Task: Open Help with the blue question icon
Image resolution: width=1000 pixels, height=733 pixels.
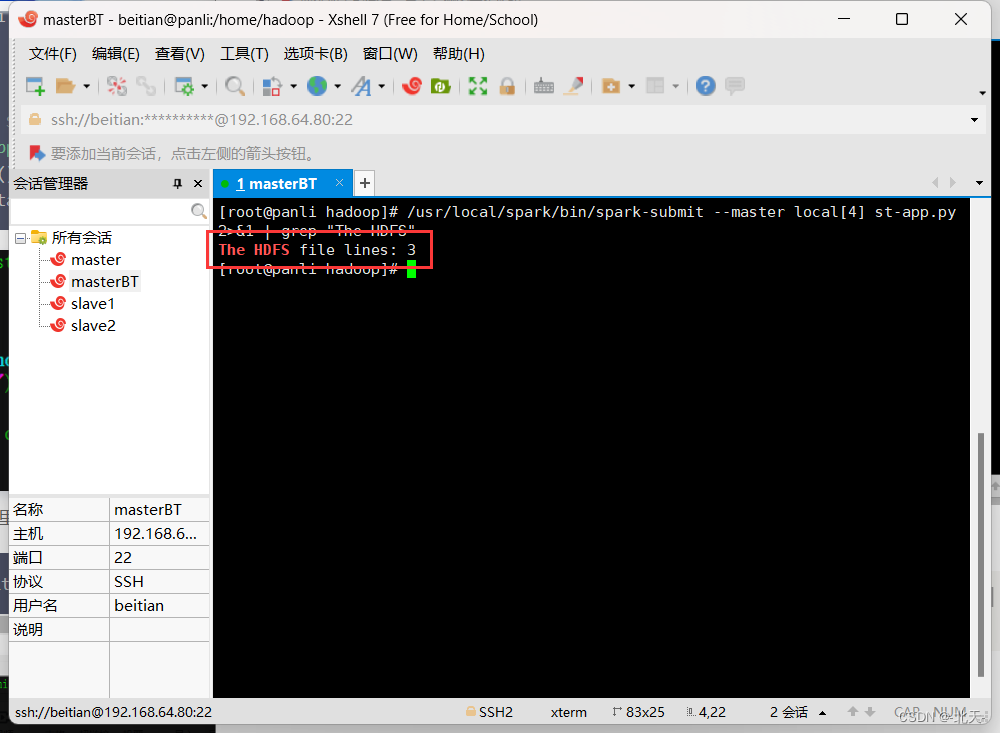Action: tap(705, 85)
